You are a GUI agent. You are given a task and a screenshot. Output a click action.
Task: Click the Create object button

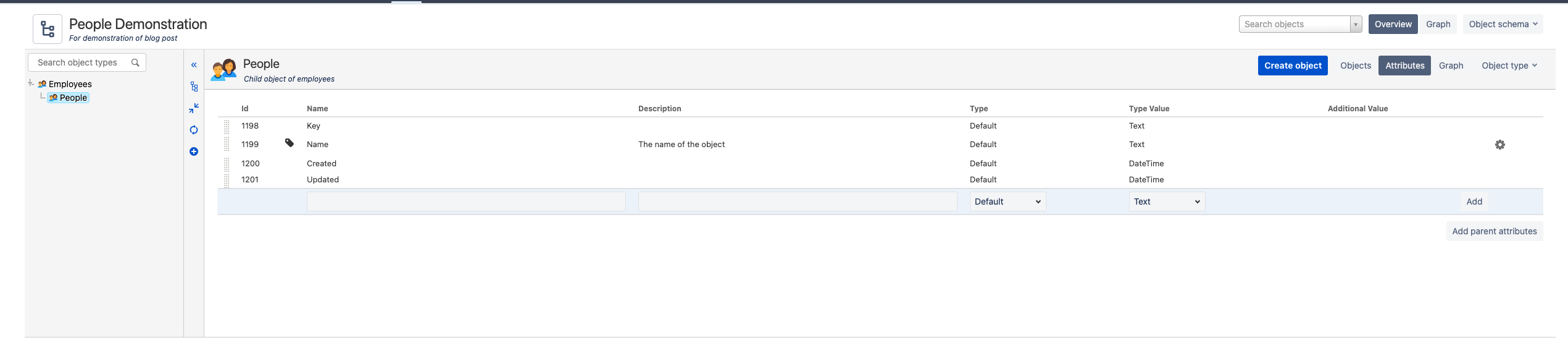click(x=1293, y=66)
